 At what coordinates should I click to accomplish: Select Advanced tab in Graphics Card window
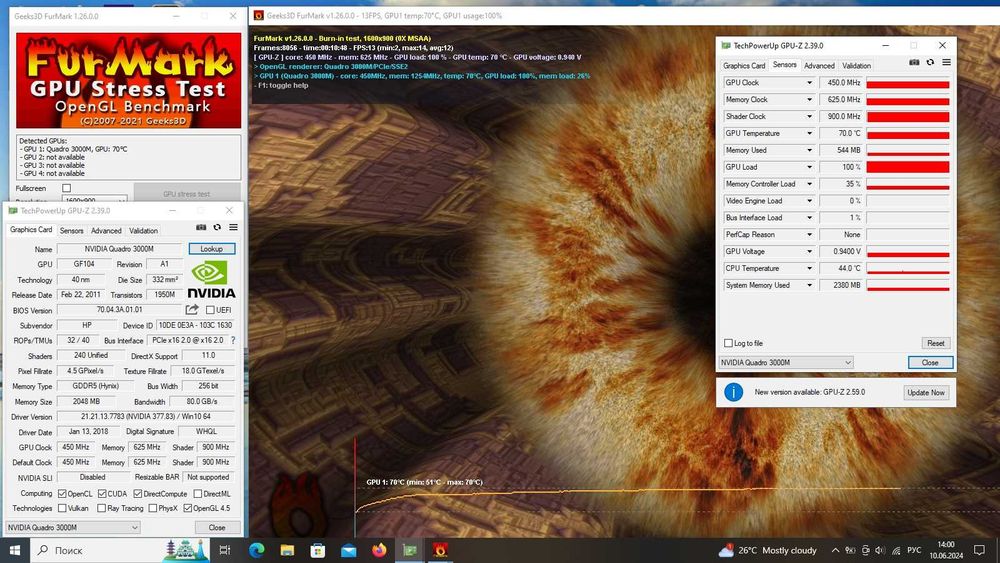(x=106, y=231)
